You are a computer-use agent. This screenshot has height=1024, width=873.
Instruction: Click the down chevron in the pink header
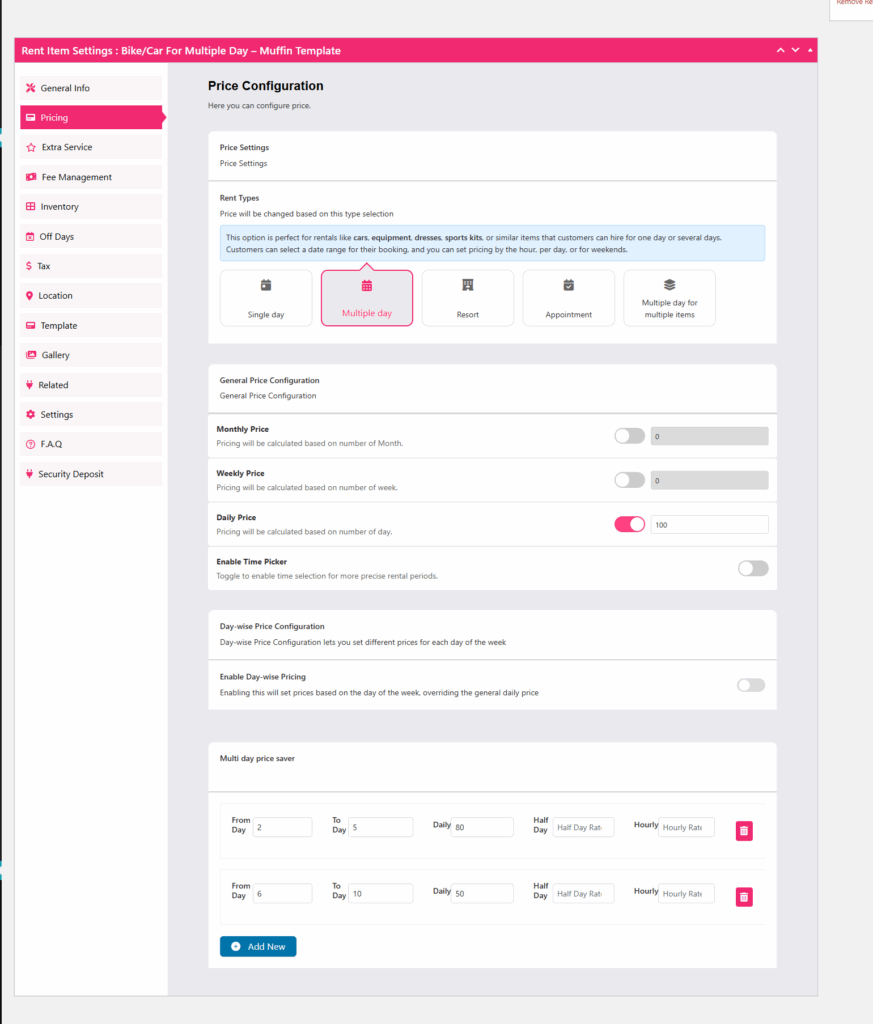tap(795, 49)
